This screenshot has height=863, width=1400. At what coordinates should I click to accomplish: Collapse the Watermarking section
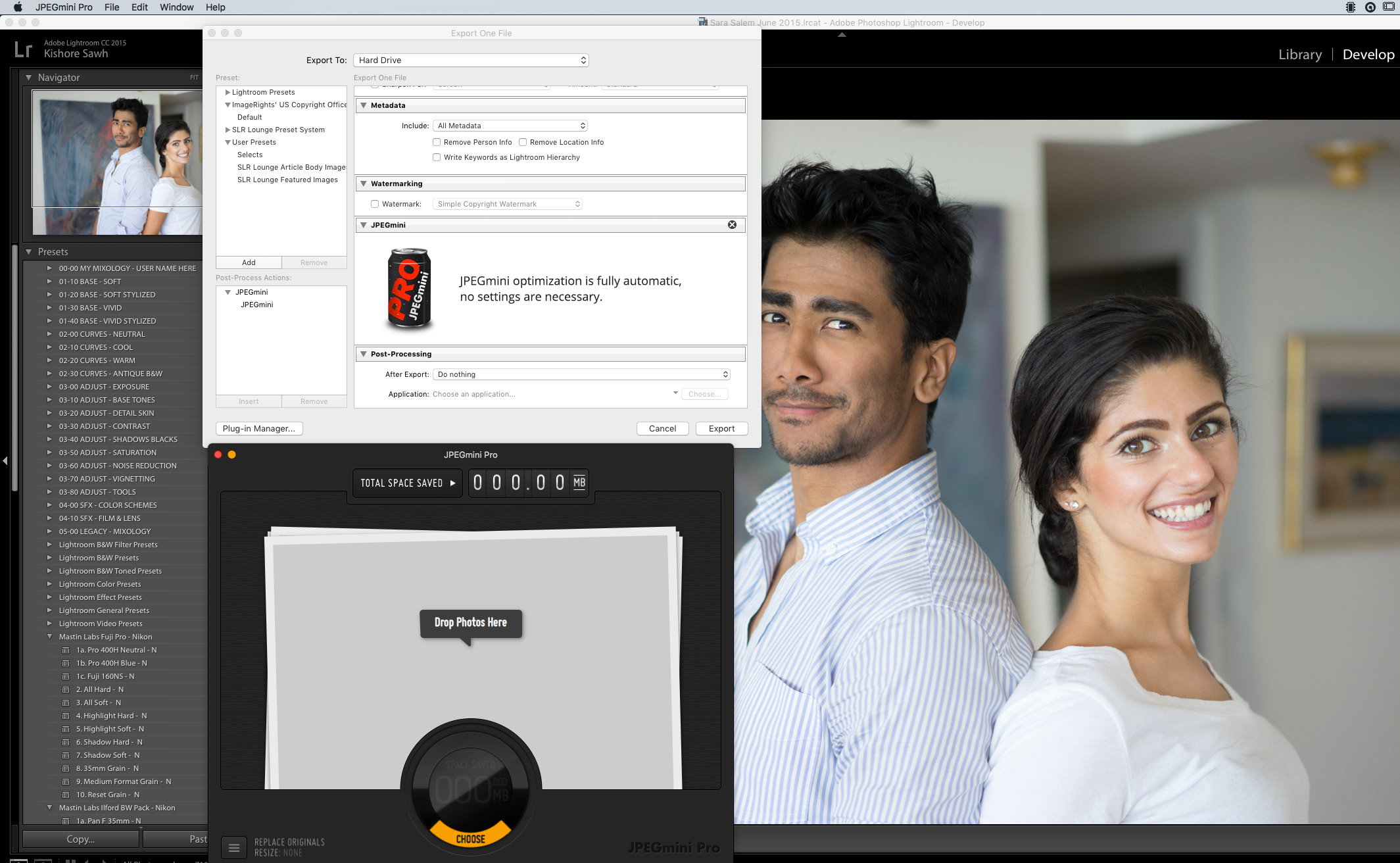pos(364,184)
